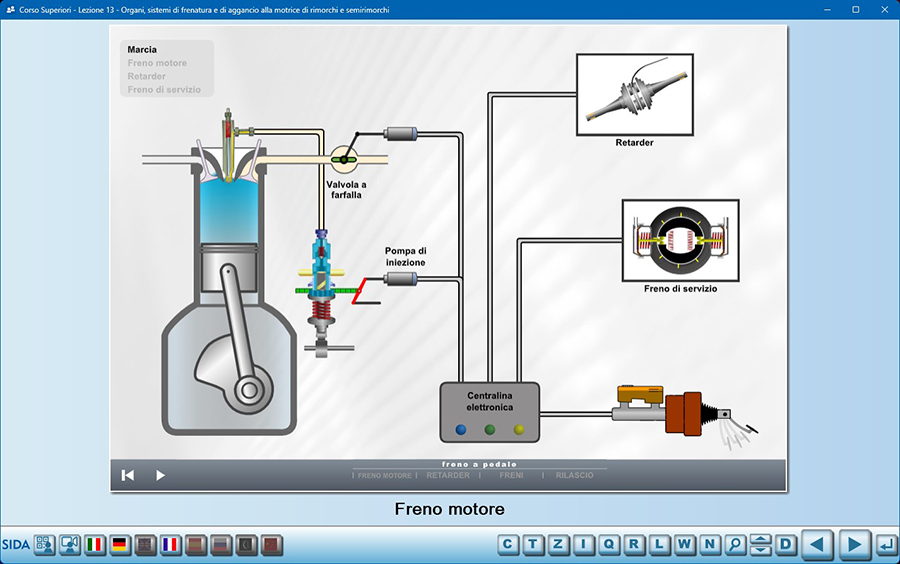Select the Italian flag language button
The width and height of the screenshot is (900, 564).
click(95, 545)
